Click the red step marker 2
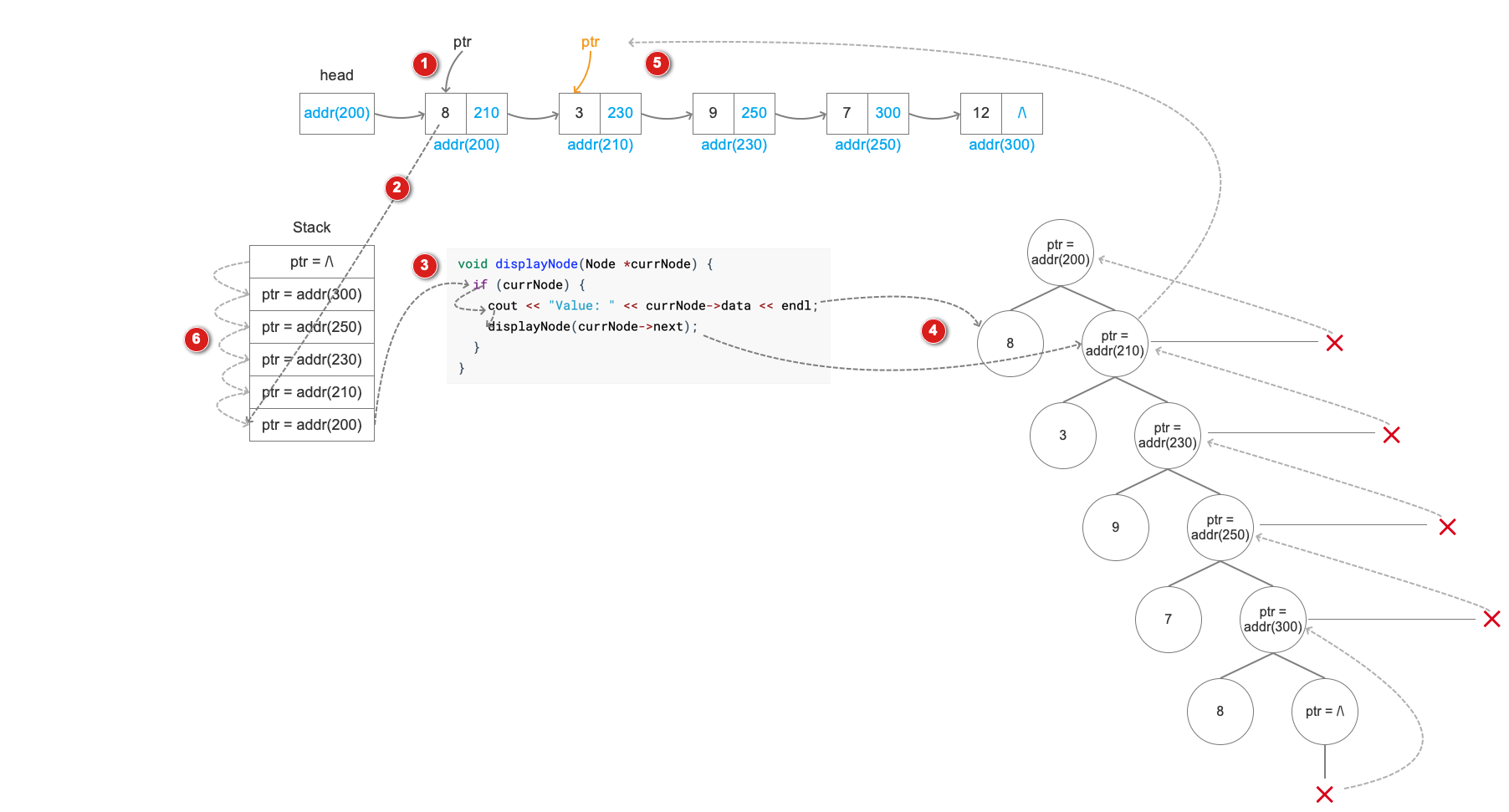 click(396, 188)
